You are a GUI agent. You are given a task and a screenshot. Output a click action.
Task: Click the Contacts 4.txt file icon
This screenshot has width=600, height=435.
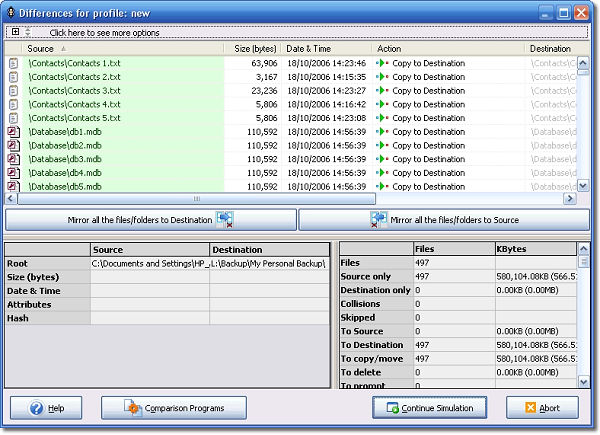(x=13, y=104)
